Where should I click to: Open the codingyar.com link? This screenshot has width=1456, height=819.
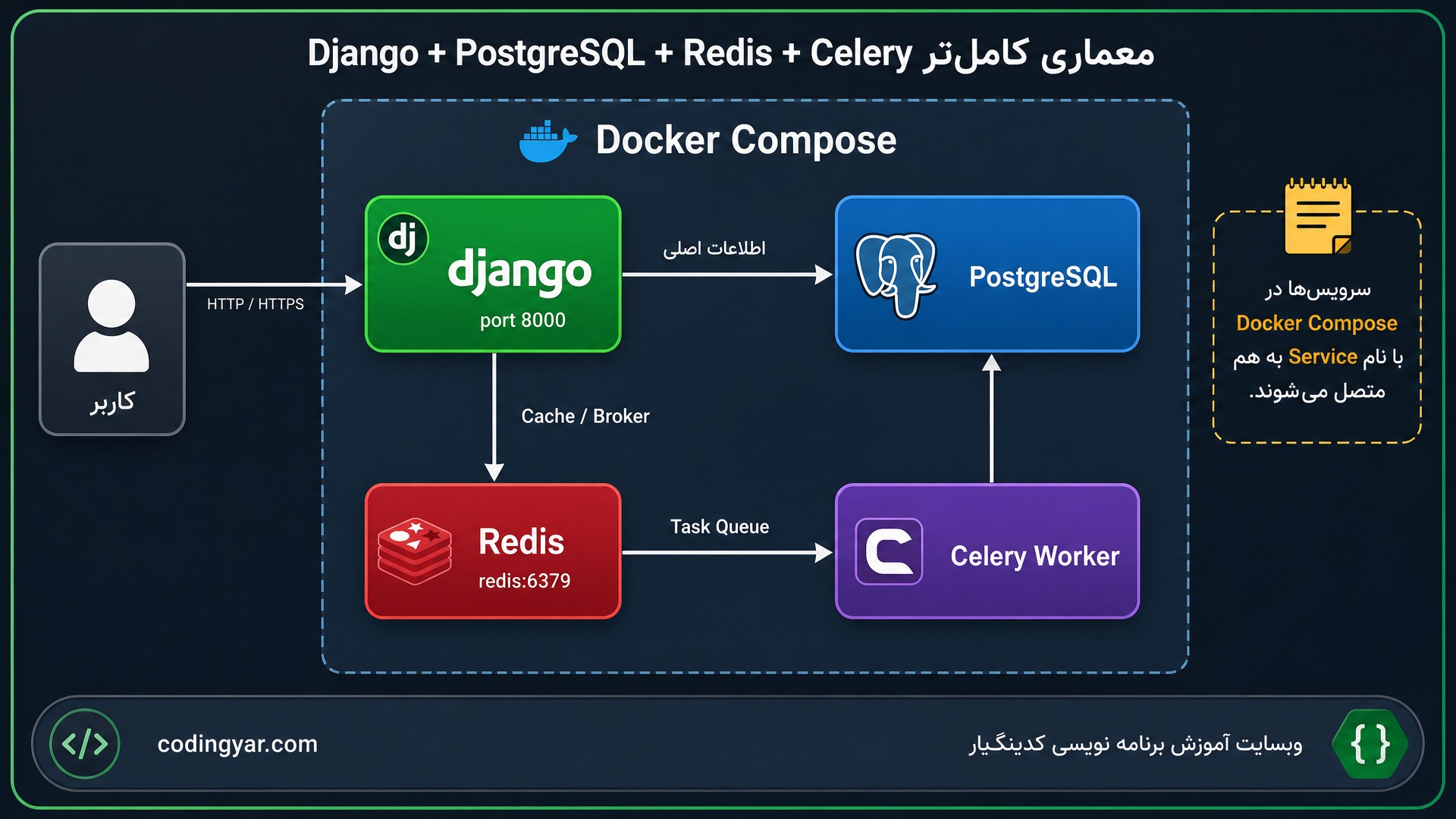coord(237,744)
